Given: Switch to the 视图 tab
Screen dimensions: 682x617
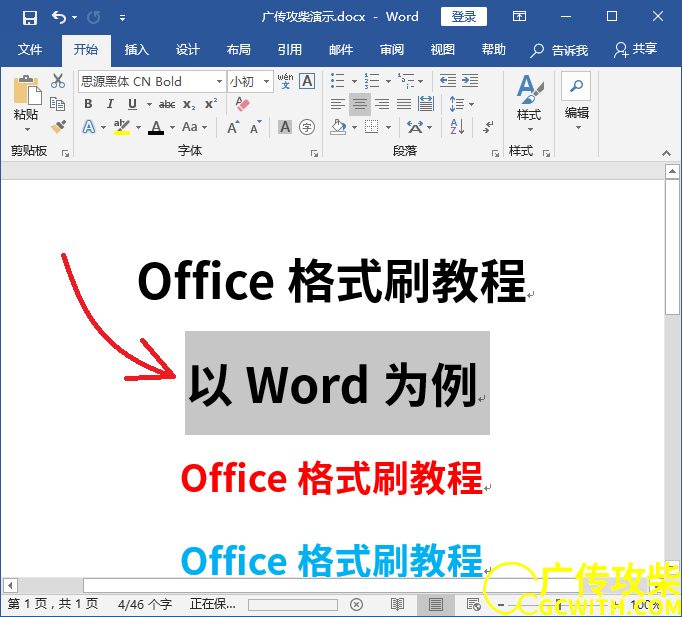Looking at the screenshot, I should pyautogui.click(x=443, y=50).
